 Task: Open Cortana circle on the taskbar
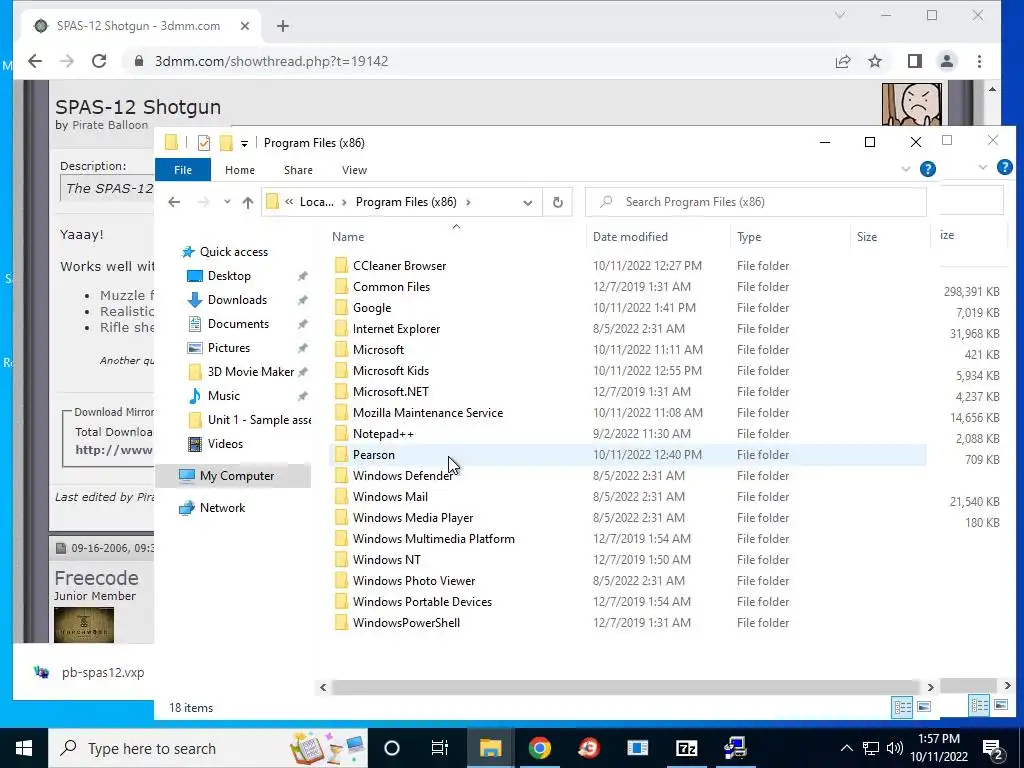(x=392, y=748)
